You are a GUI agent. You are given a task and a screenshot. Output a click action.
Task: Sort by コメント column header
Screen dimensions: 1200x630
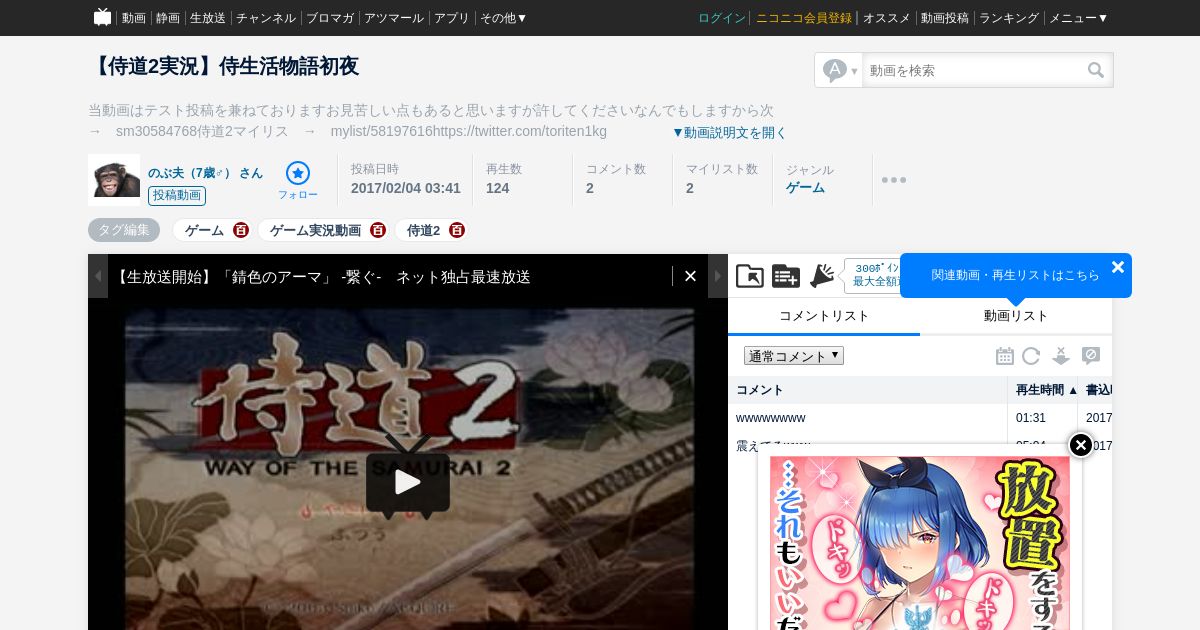click(868, 390)
